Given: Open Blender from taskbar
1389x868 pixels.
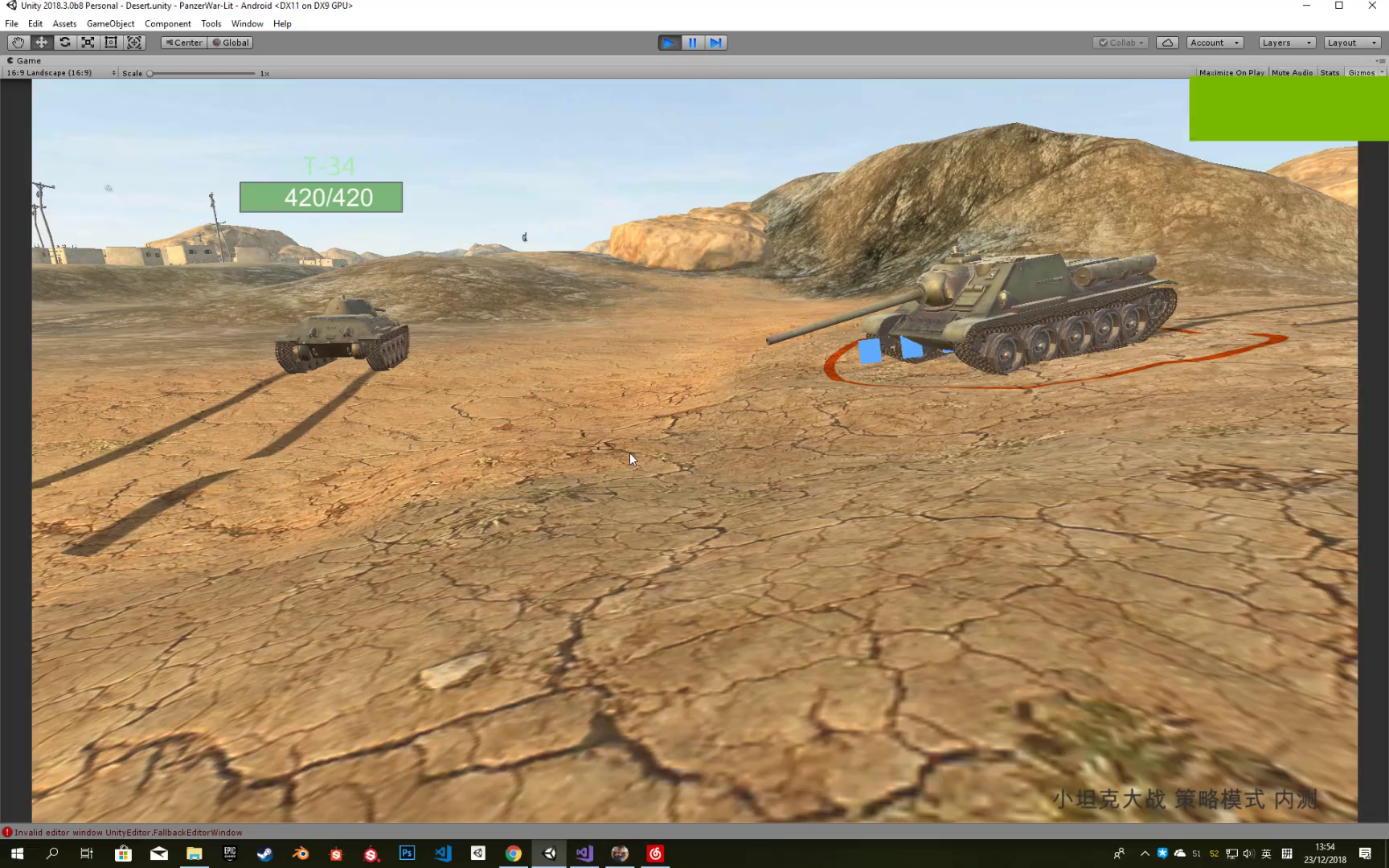Looking at the screenshot, I should pos(301,854).
